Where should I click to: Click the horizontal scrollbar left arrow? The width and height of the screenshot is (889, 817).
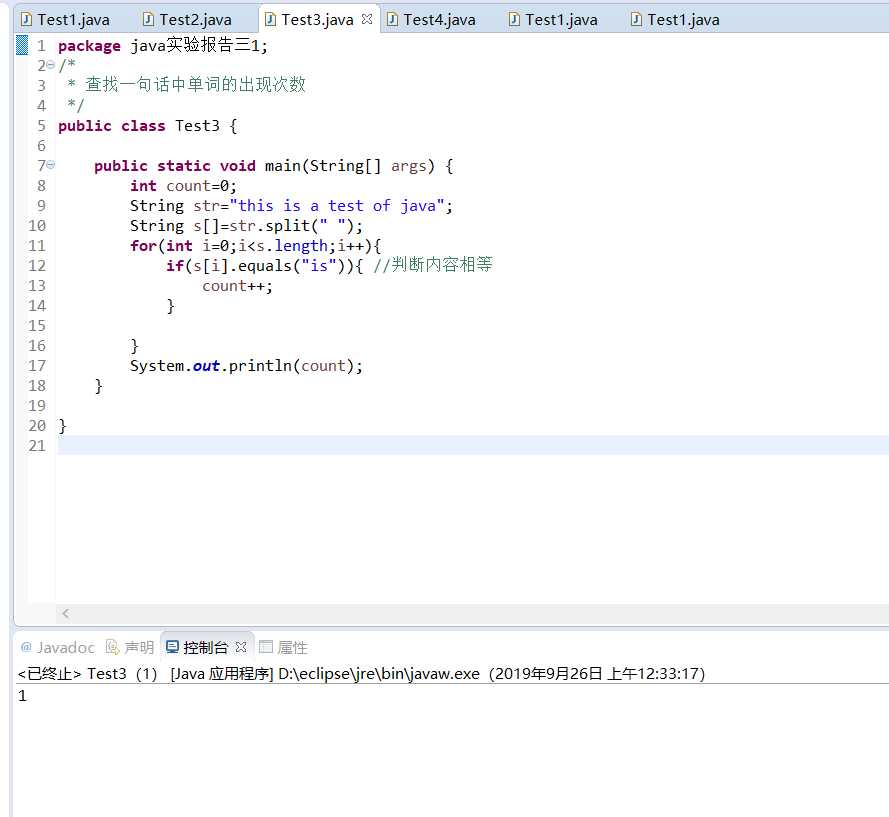click(66, 613)
